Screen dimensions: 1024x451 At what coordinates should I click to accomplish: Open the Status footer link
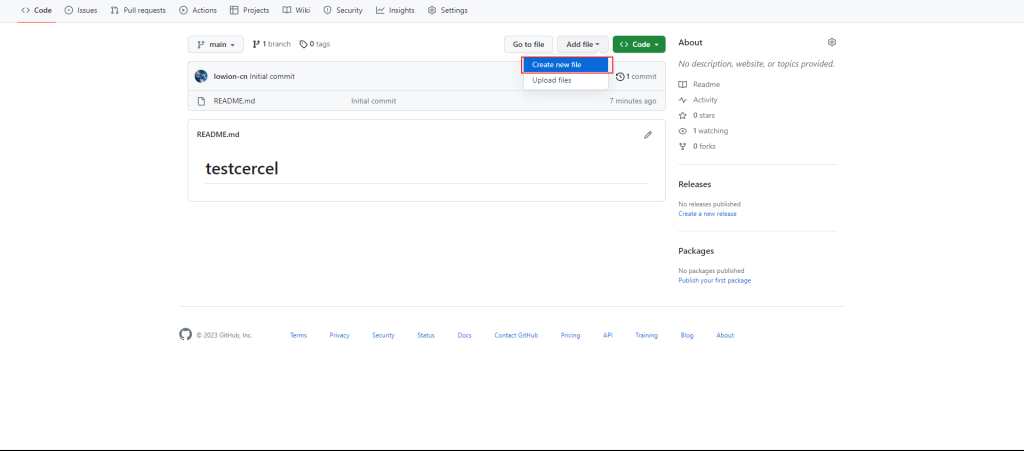(426, 335)
